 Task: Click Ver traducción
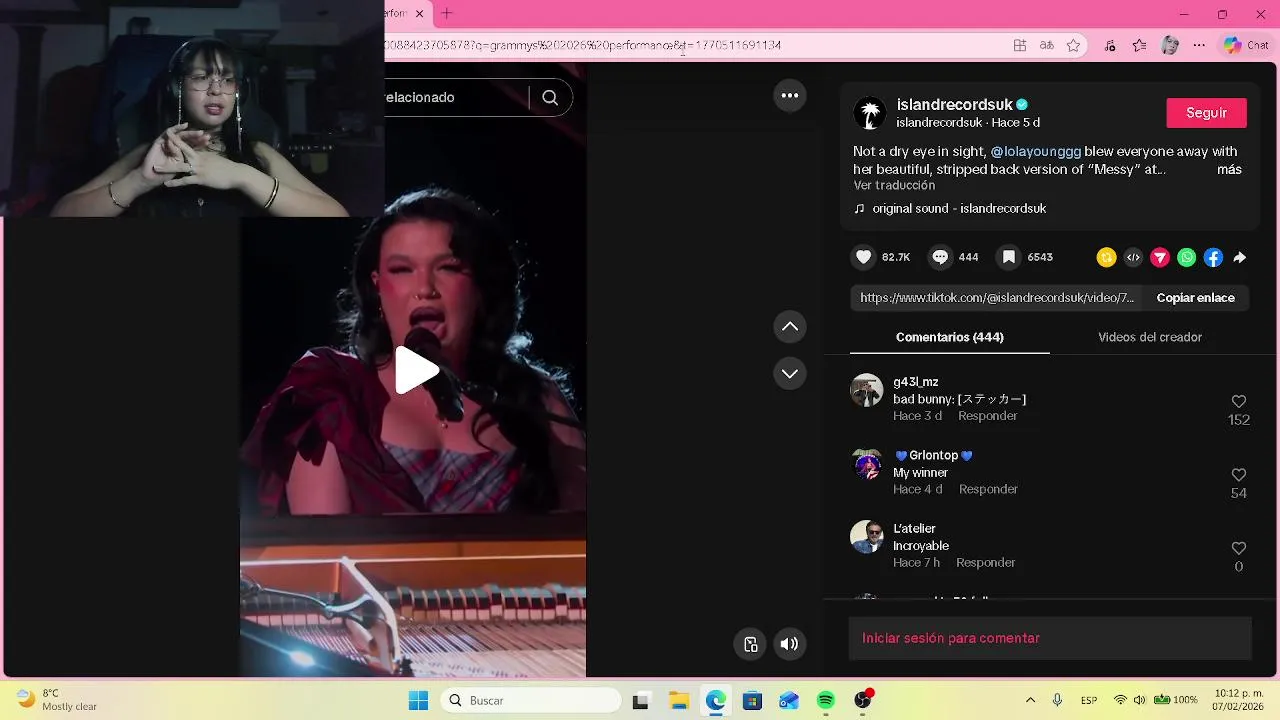tap(894, 185)
